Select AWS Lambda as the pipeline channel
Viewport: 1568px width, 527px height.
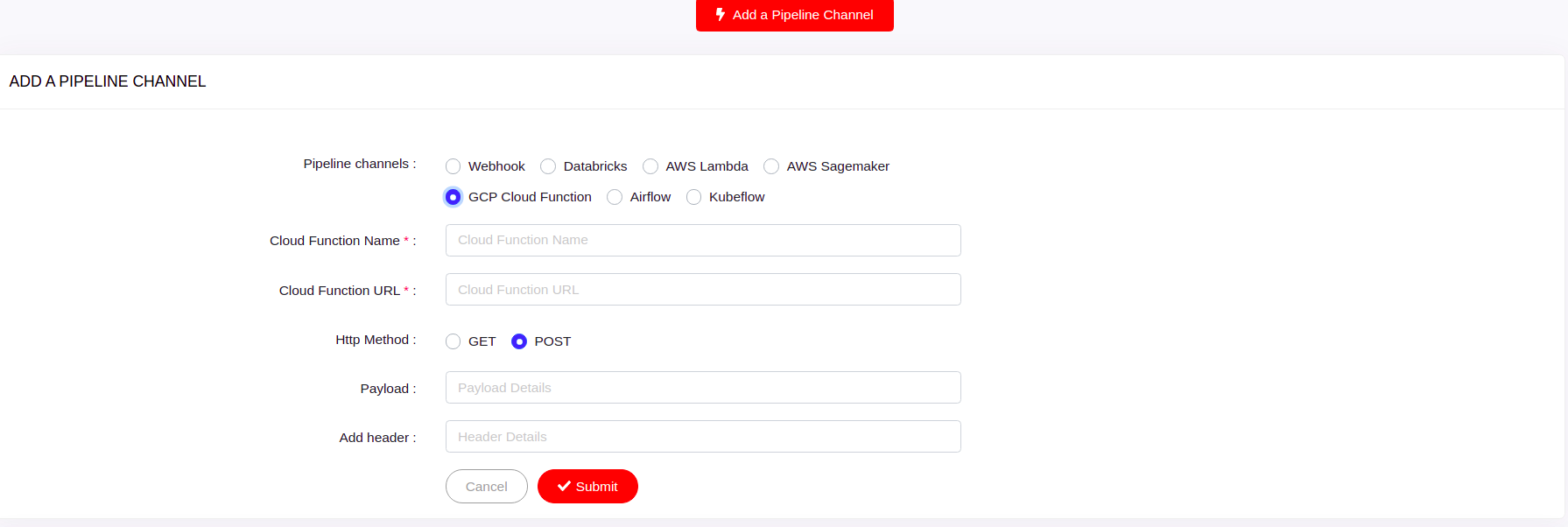click(650, 166)
